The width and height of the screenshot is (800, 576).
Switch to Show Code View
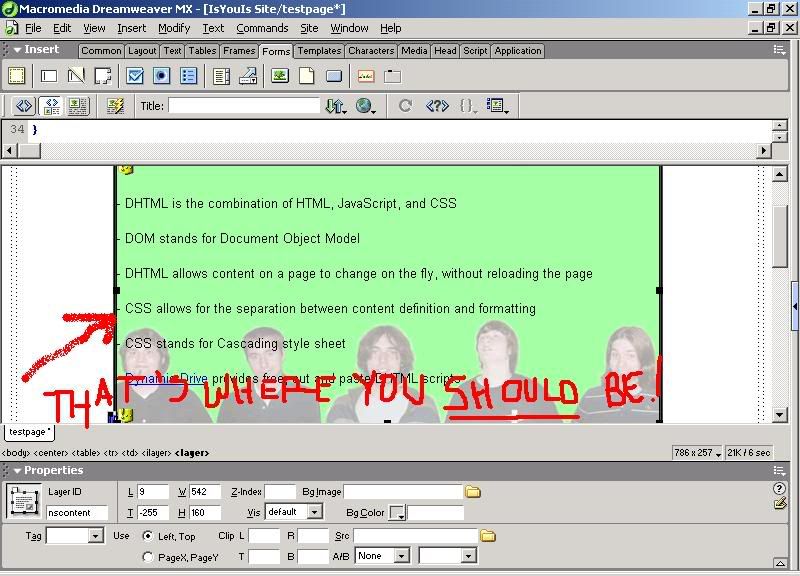pyautogui.click(x=24, y=106)
